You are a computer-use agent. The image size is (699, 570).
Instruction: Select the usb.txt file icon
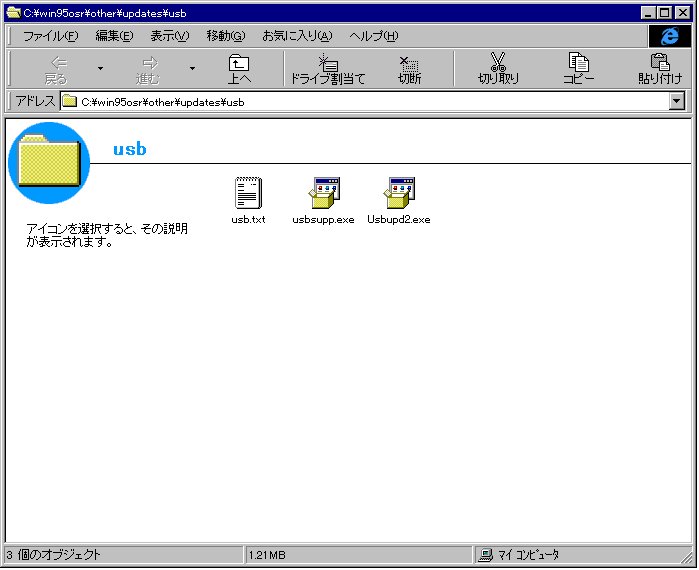tap(248, 193)
